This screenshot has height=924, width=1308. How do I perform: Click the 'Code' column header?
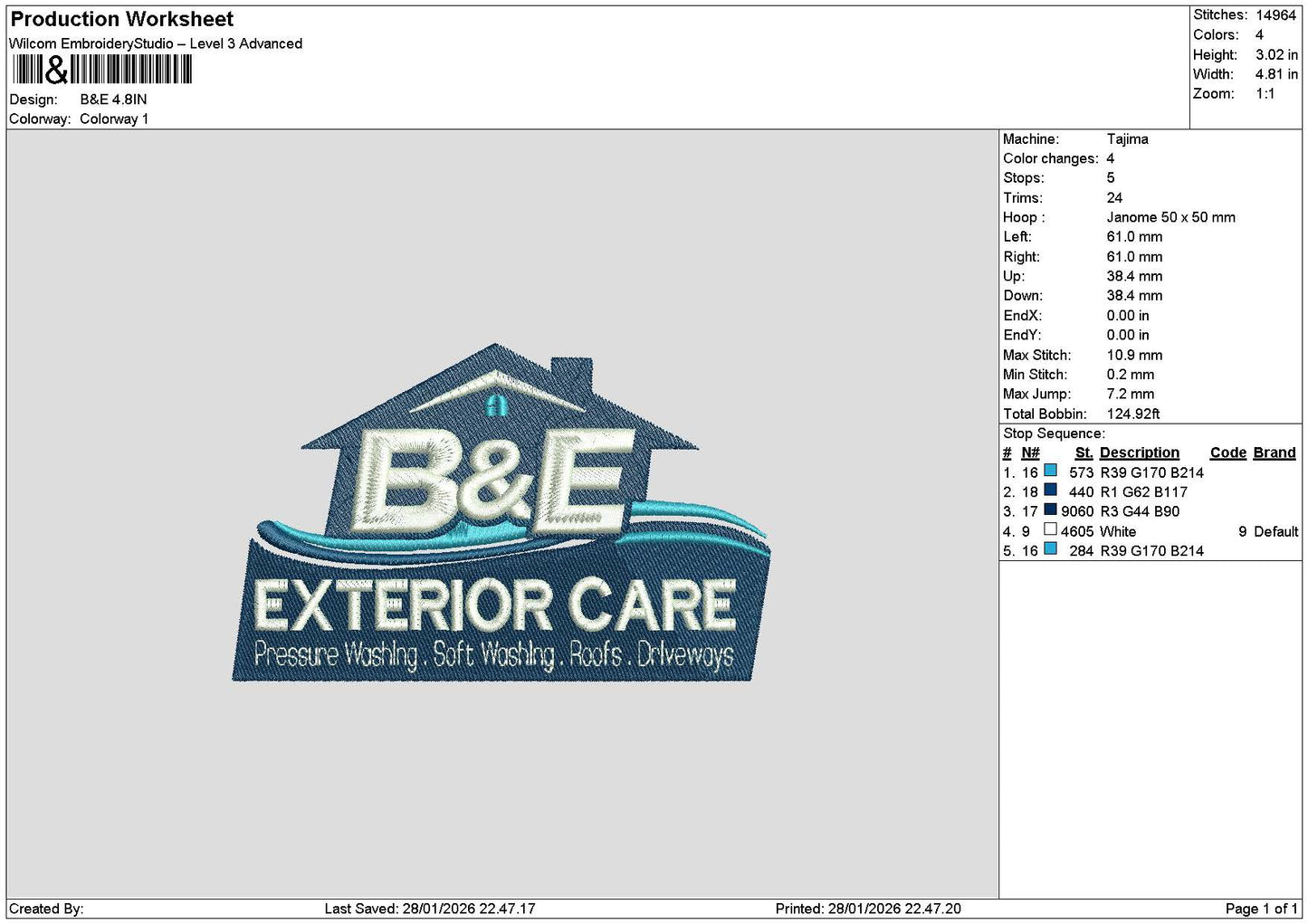(x=1228, y=452)
